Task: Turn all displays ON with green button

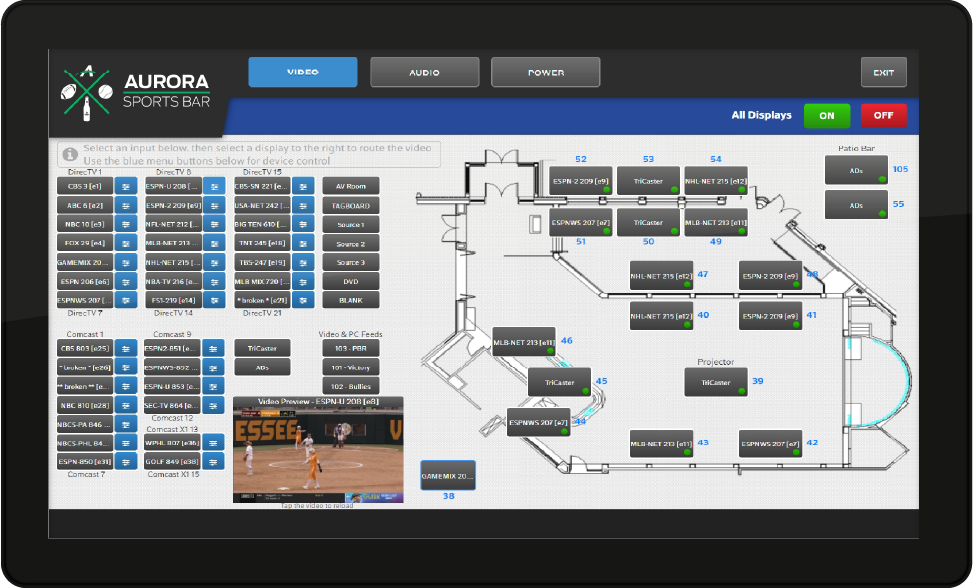Action: [x=827, y=115]
